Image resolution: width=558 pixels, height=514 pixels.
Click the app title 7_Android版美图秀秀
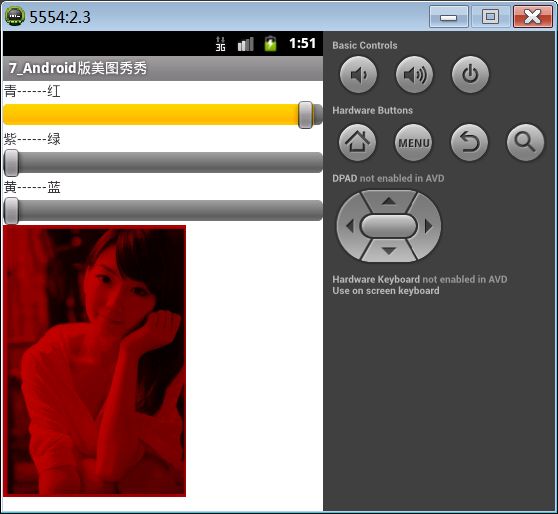pos(78,68)
